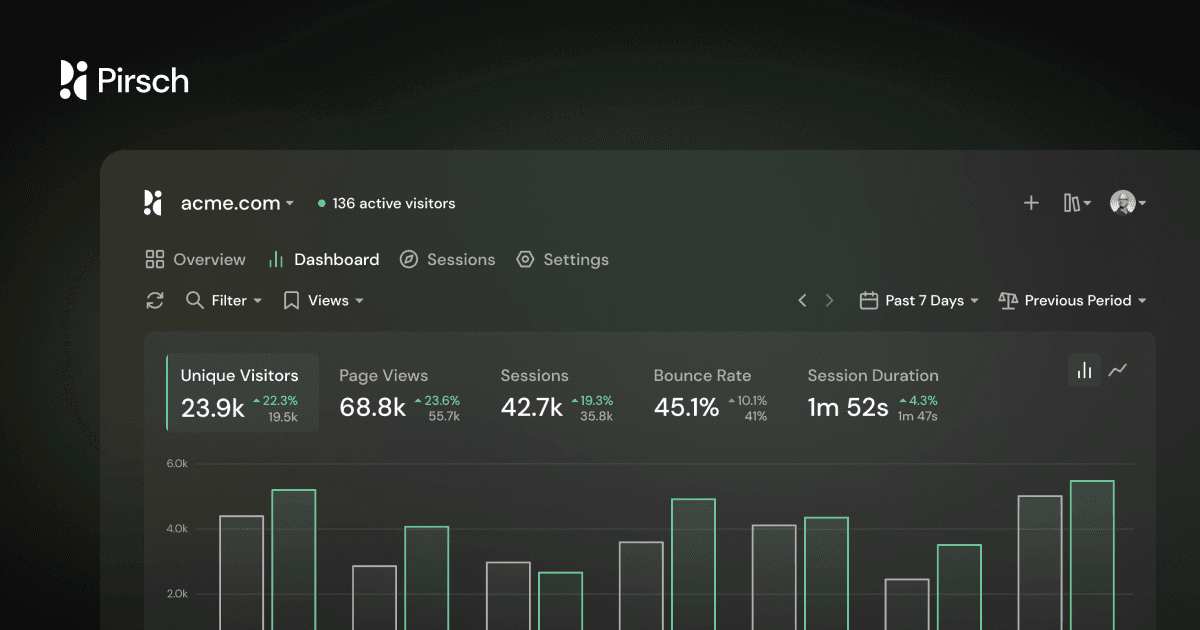The width and height of the screenshot is (1200, 630).
Task: Click the plus icon to add a website
Action: [x=1031, y=202]
